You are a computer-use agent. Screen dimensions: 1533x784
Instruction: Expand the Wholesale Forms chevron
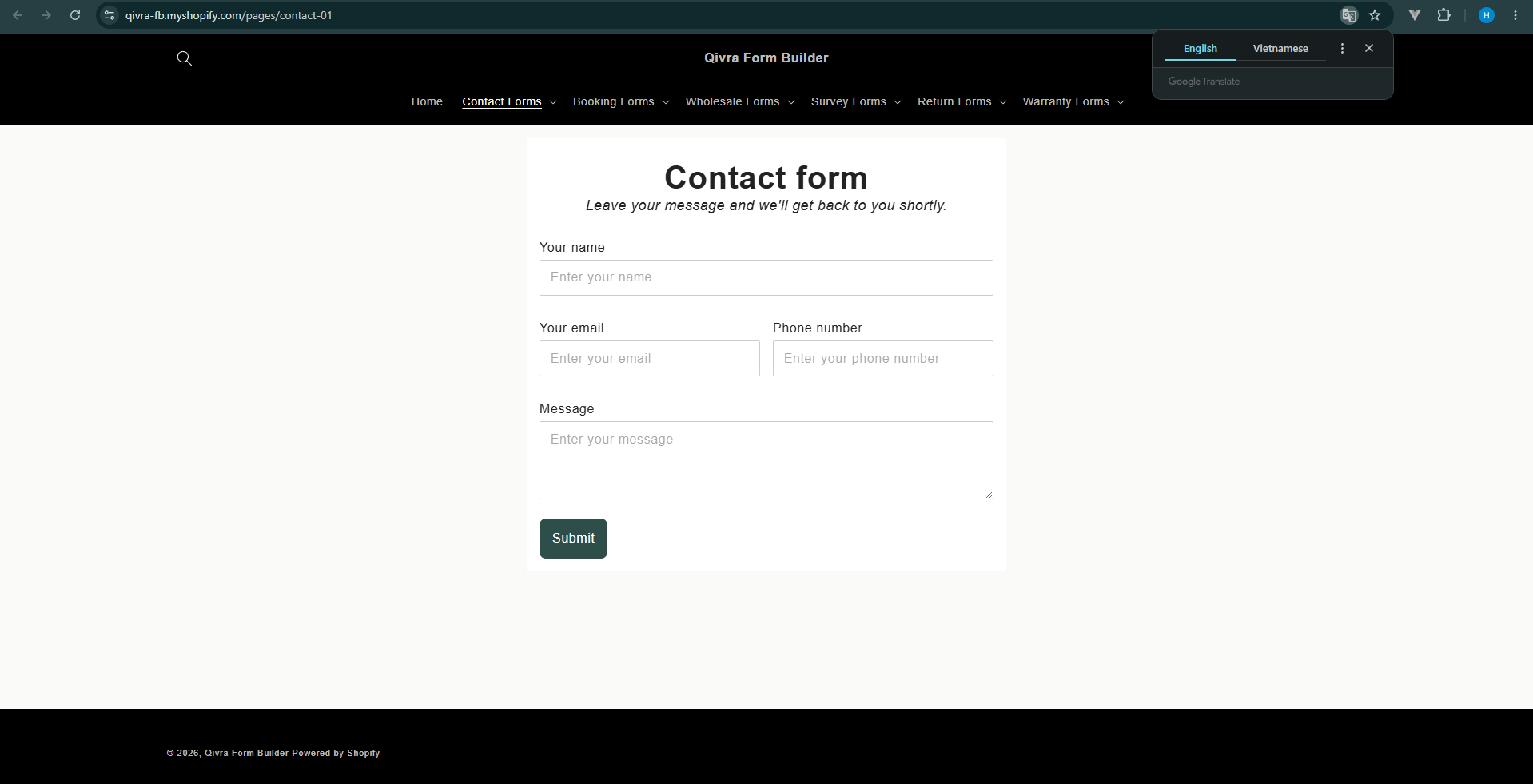[791, 102]
